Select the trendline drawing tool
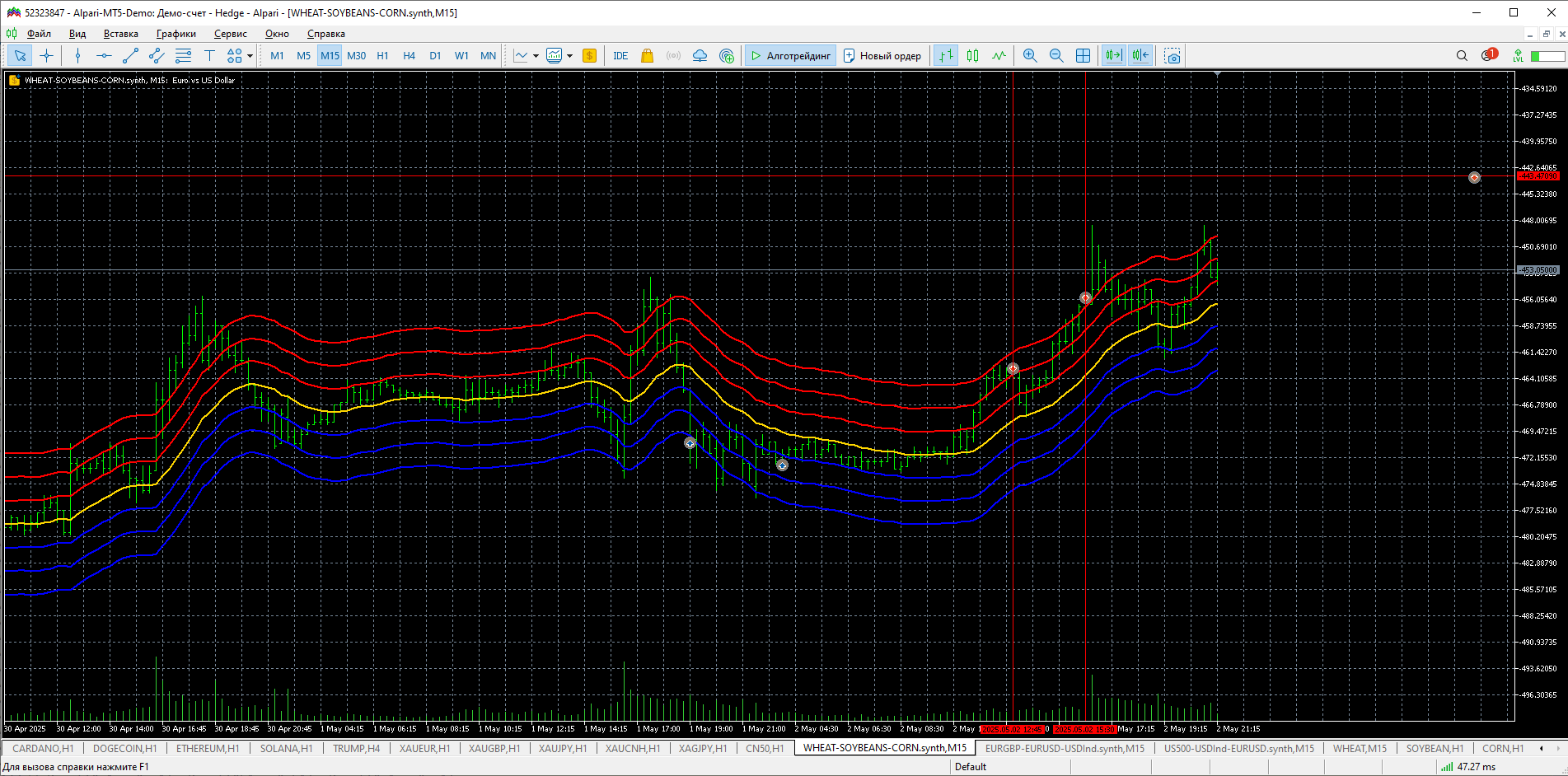 (130, 56)
